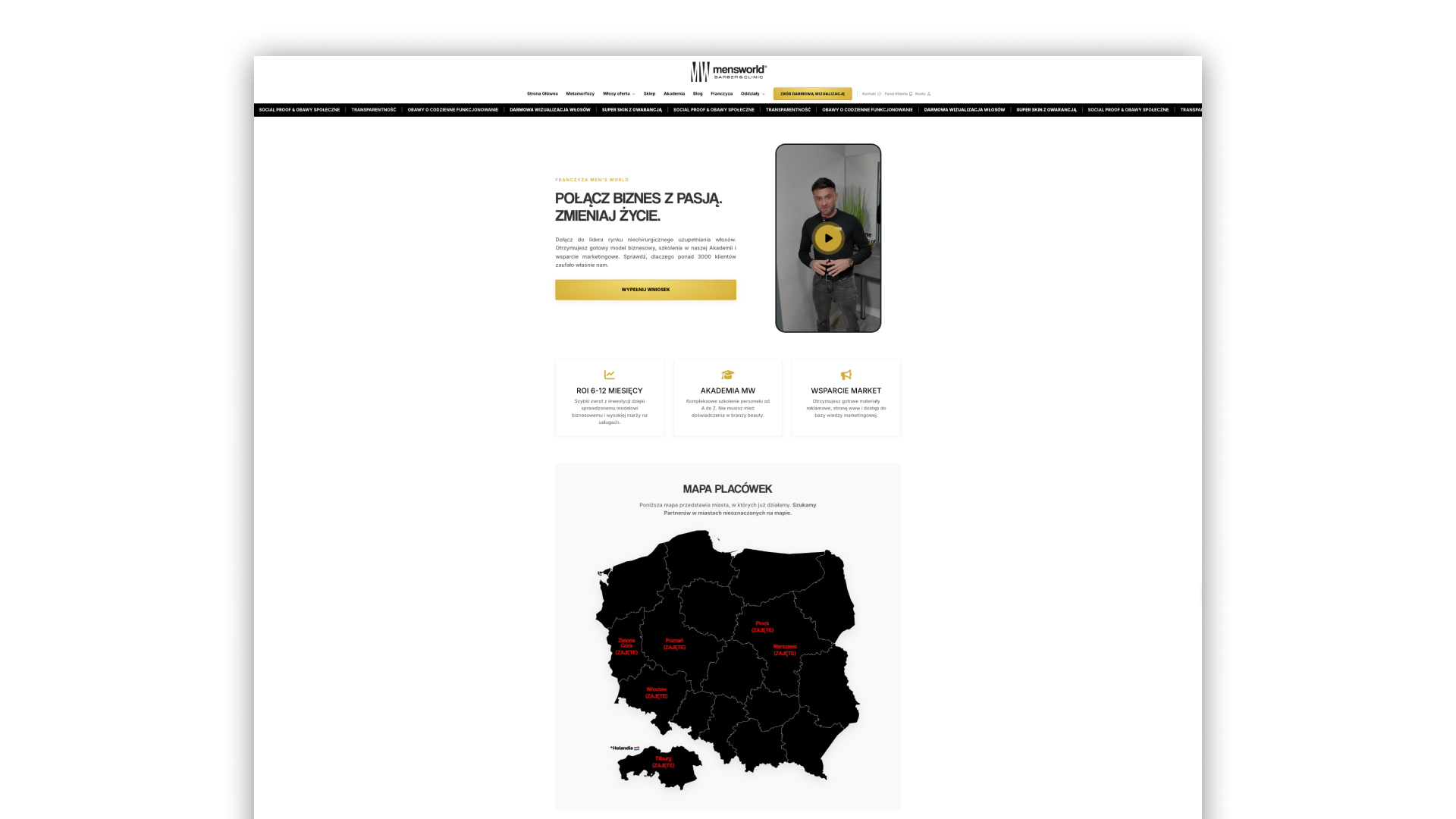
Task: Click the Połącz biznes z pasją headline
Action: (x=639, y=207)
